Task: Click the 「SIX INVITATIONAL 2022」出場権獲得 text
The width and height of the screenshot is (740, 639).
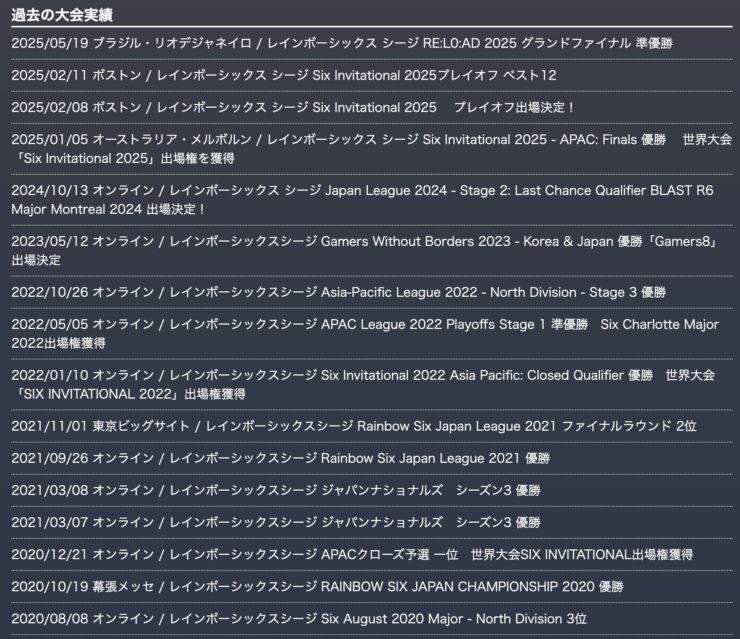Action: tap(129, 395)
